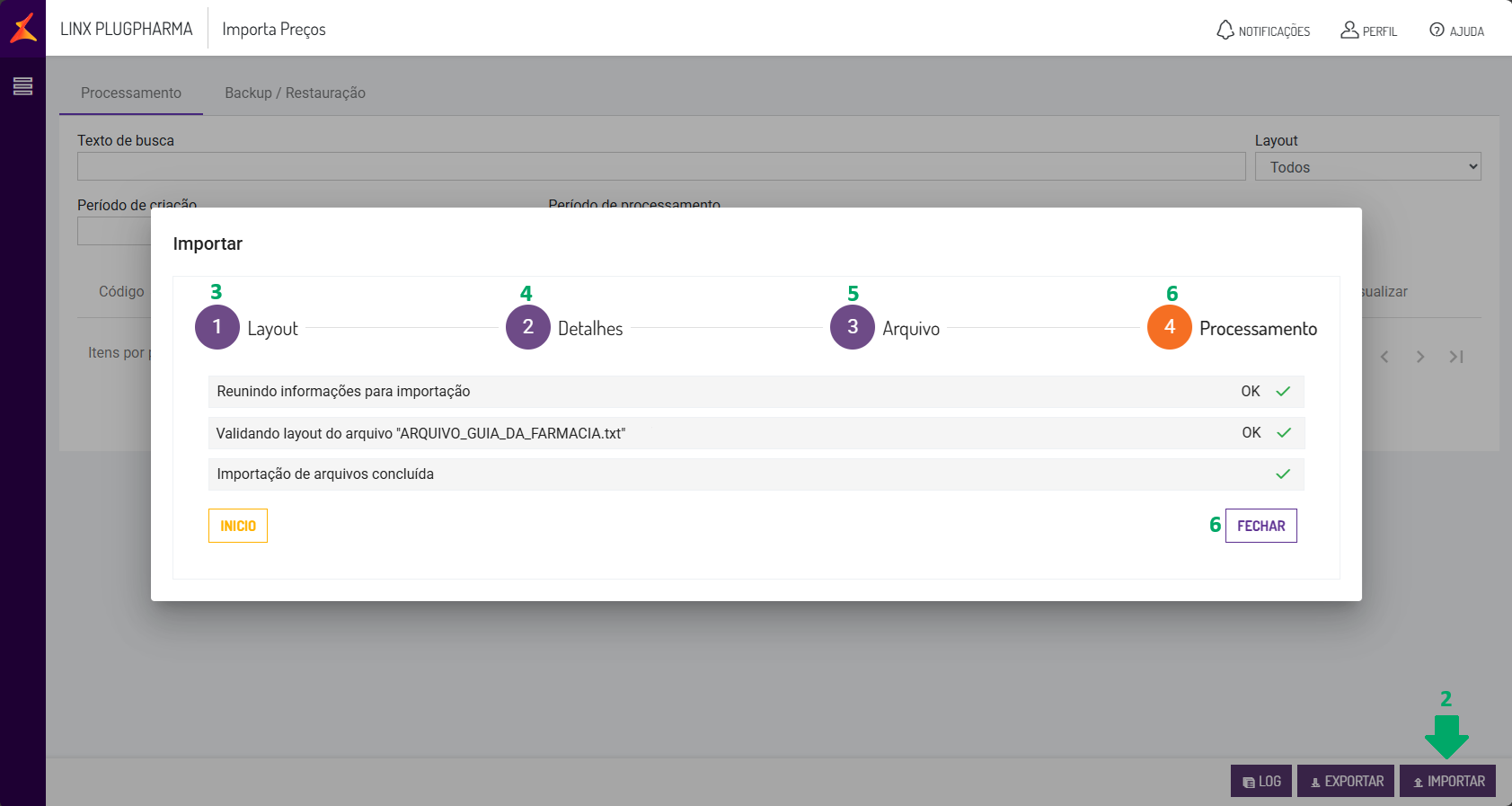The image size is (1512, 806).
Task: Click check mark on Validando layout row
Action: coord(1284,432)
